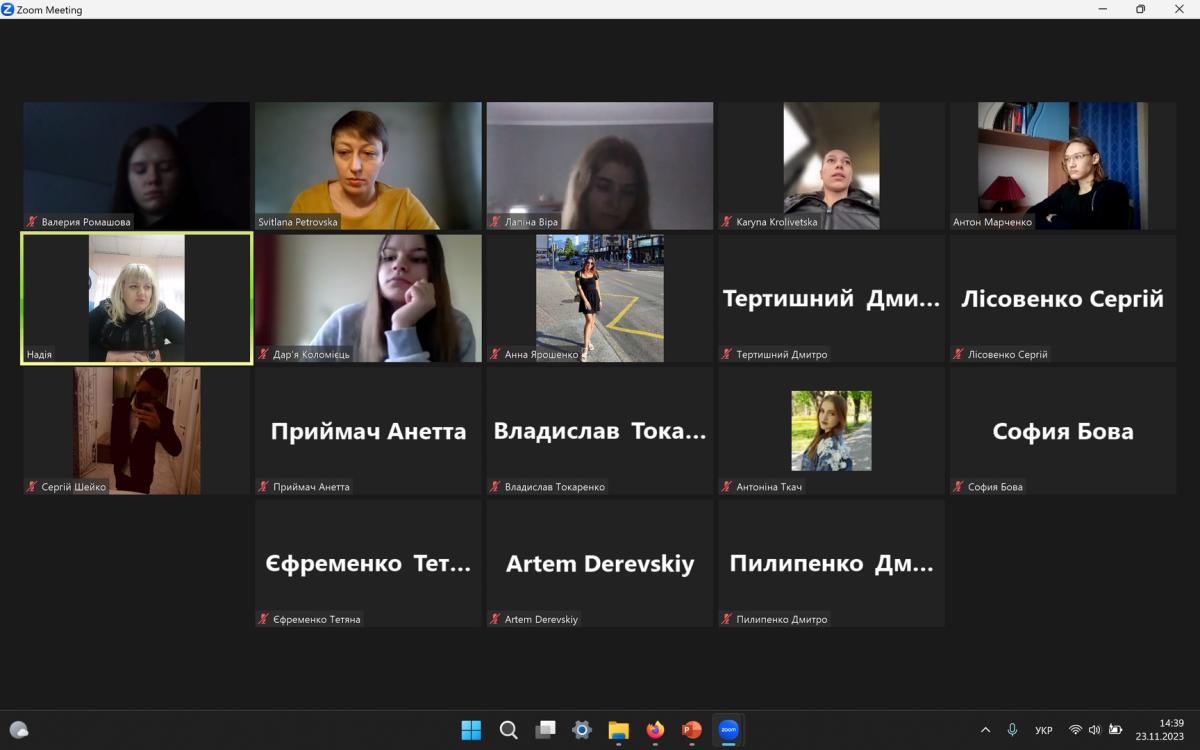1200x750 pixels.
Task: Open Wi-Fi network settings tray icon
Action: 1075,730
